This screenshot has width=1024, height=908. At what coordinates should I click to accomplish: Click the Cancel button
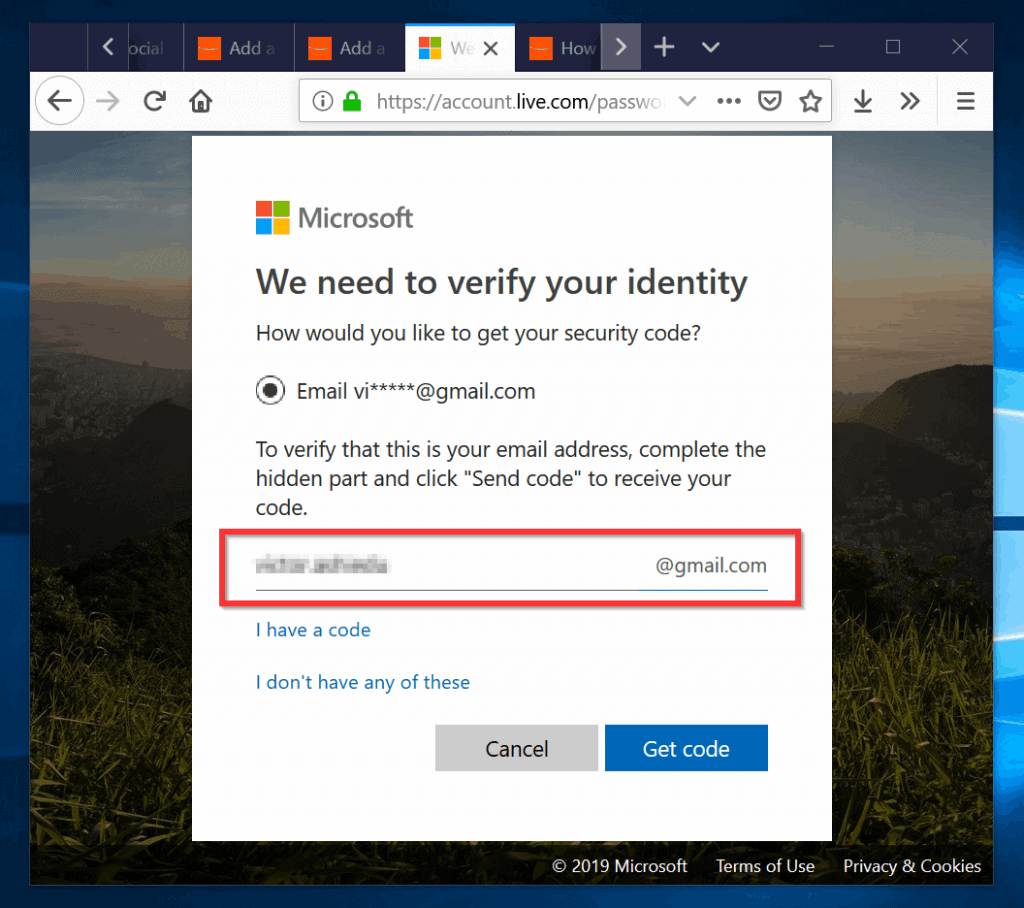(517, 748)
